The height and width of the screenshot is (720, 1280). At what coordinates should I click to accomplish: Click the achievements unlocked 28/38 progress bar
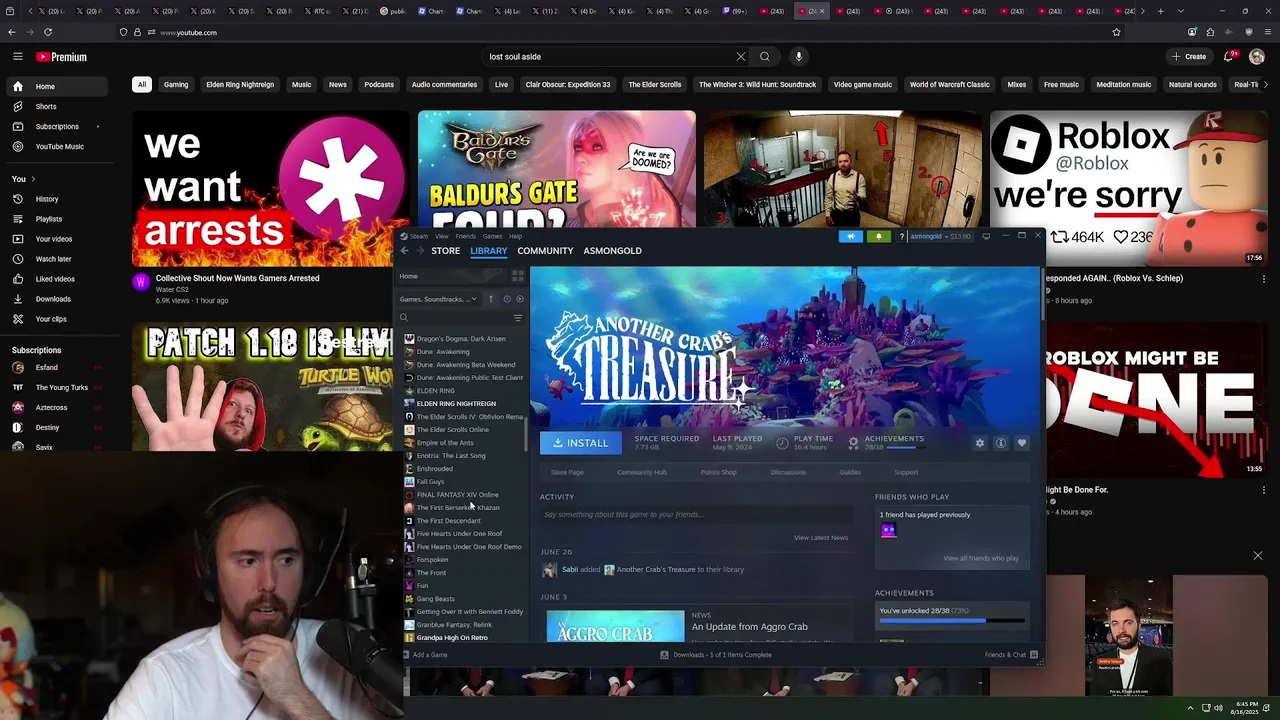(x=952, y=621)
